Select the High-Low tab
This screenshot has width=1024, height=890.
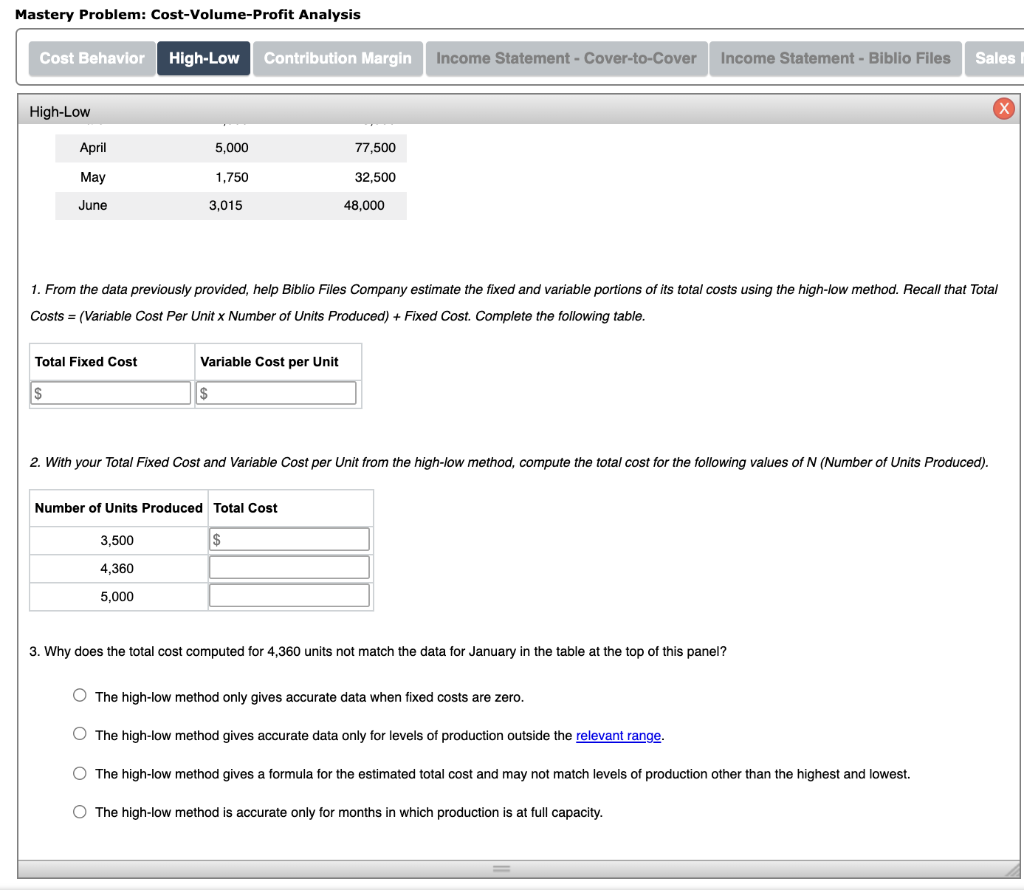coord(204,59)
